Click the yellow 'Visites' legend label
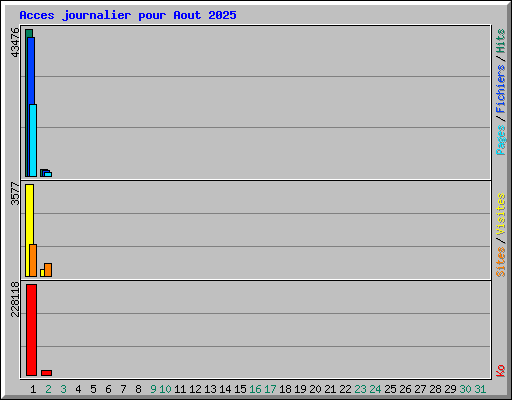Image resolution: width=512 pixels, height=400 pixels. point(501,214)
